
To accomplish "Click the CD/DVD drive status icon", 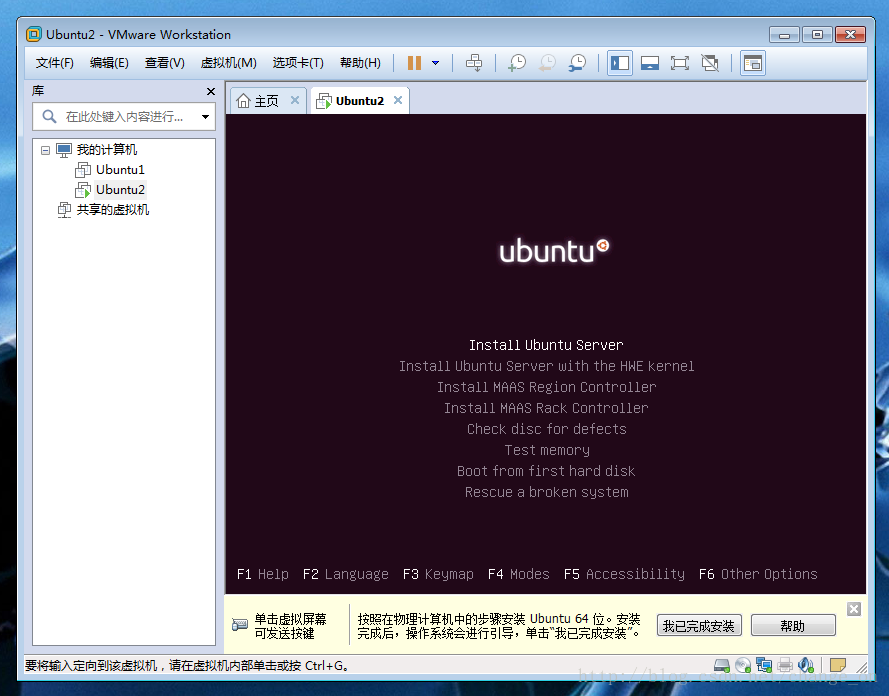I will pos(743,665).
